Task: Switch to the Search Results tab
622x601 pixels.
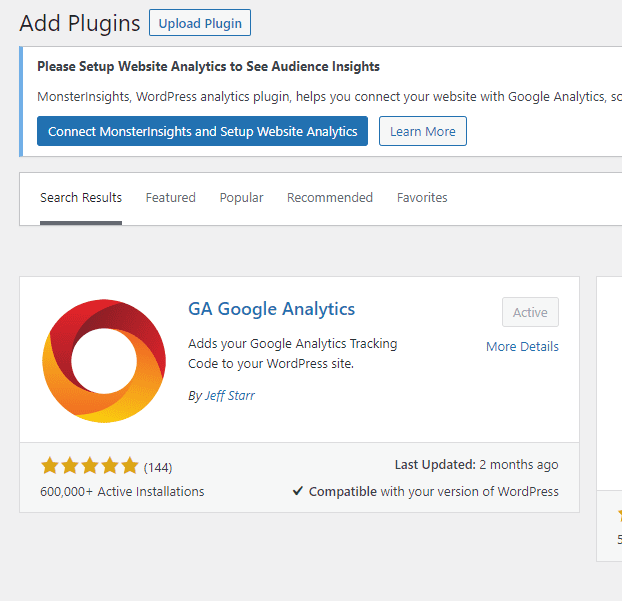Action: point(81,198)
